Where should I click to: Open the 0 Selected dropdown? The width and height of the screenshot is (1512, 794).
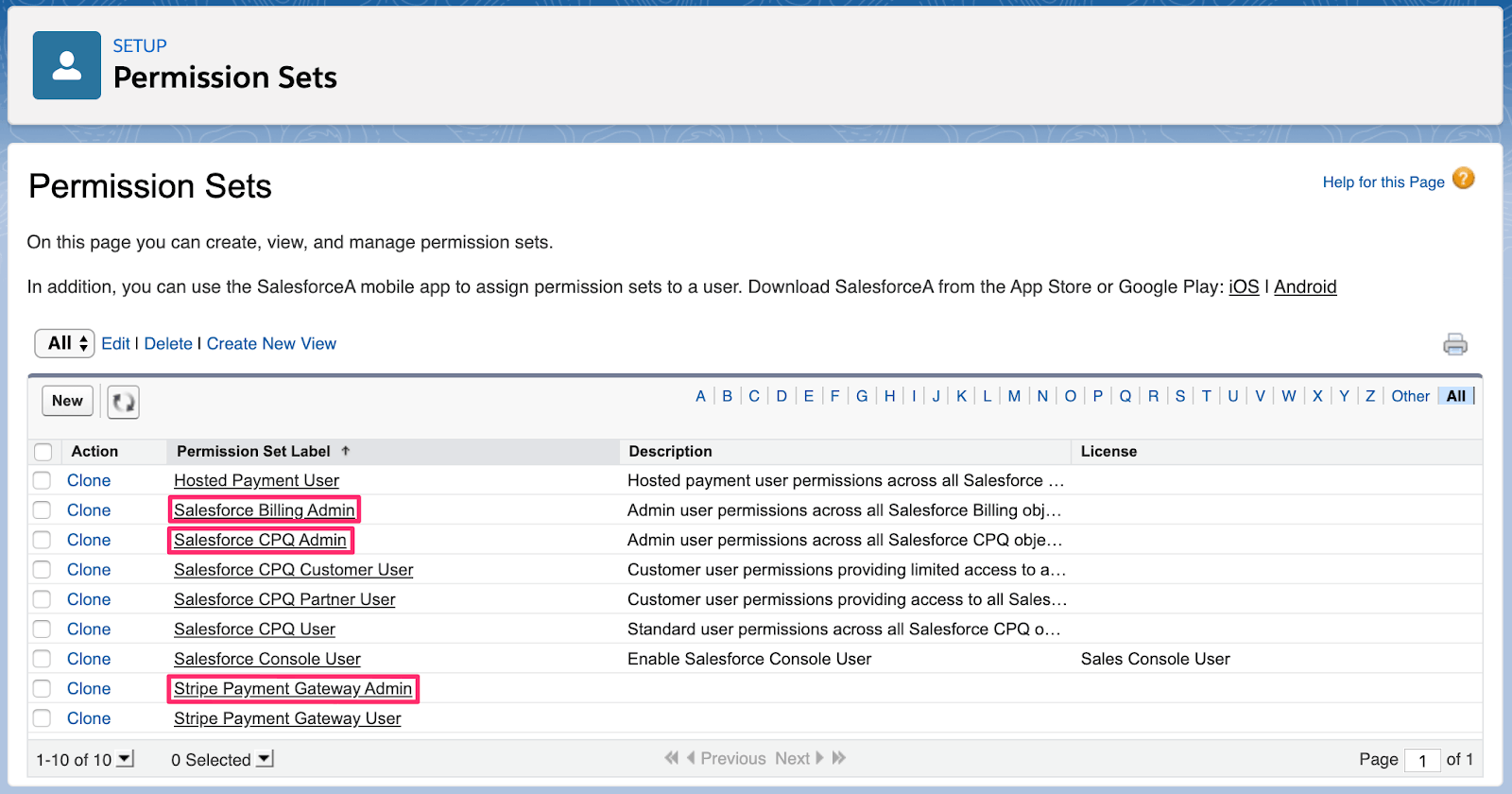point(265,759)
